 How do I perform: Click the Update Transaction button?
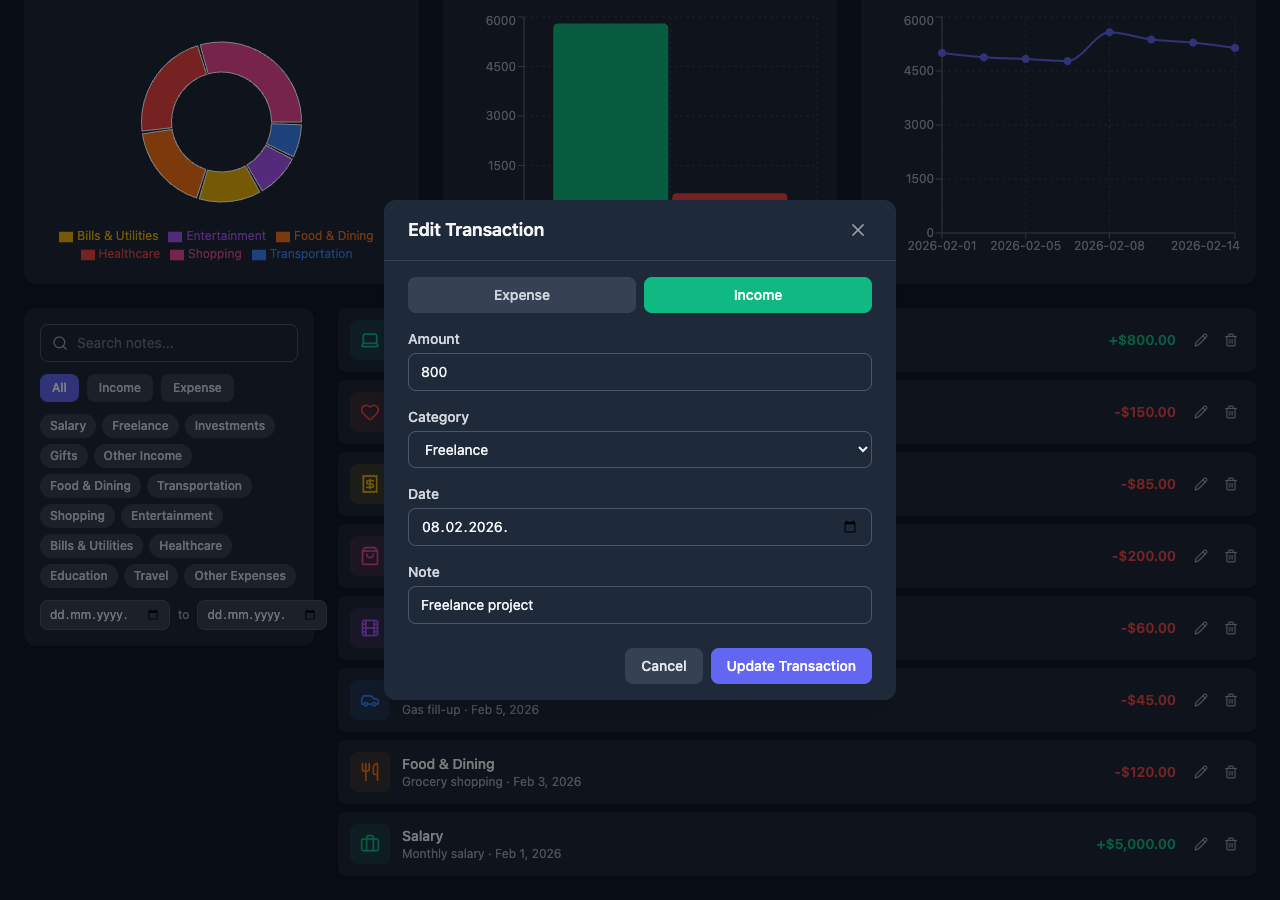click(791, 665)
